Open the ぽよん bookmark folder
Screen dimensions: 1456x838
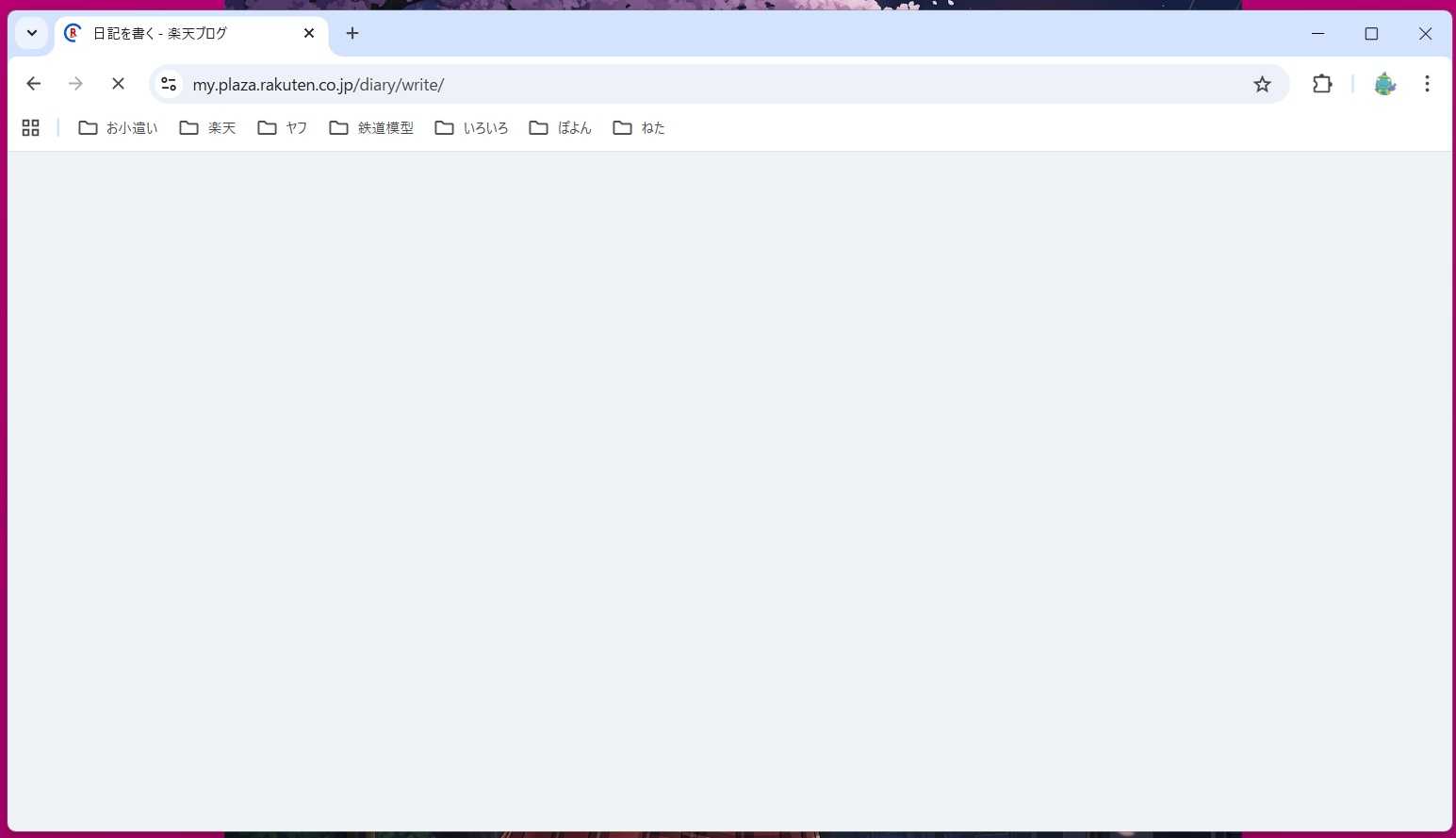tap(561, 127)
